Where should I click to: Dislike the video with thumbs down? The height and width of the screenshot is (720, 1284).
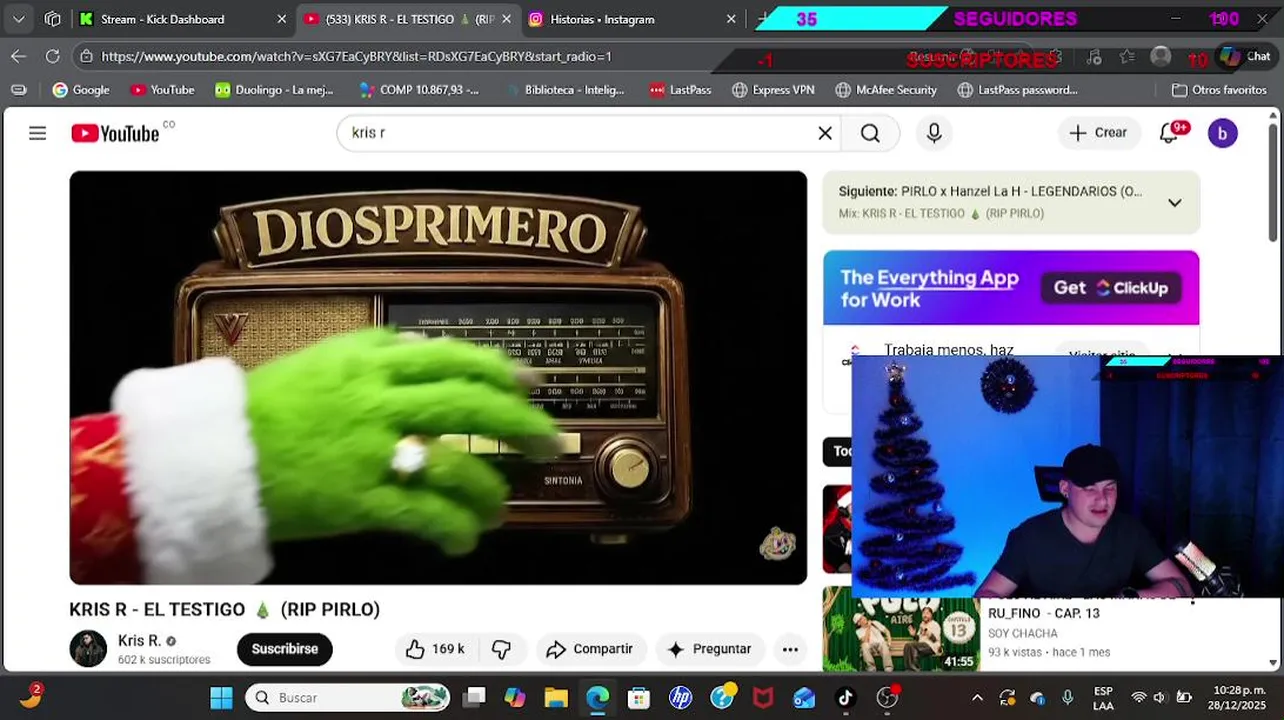pyautogui.click(x=502, y=649)
